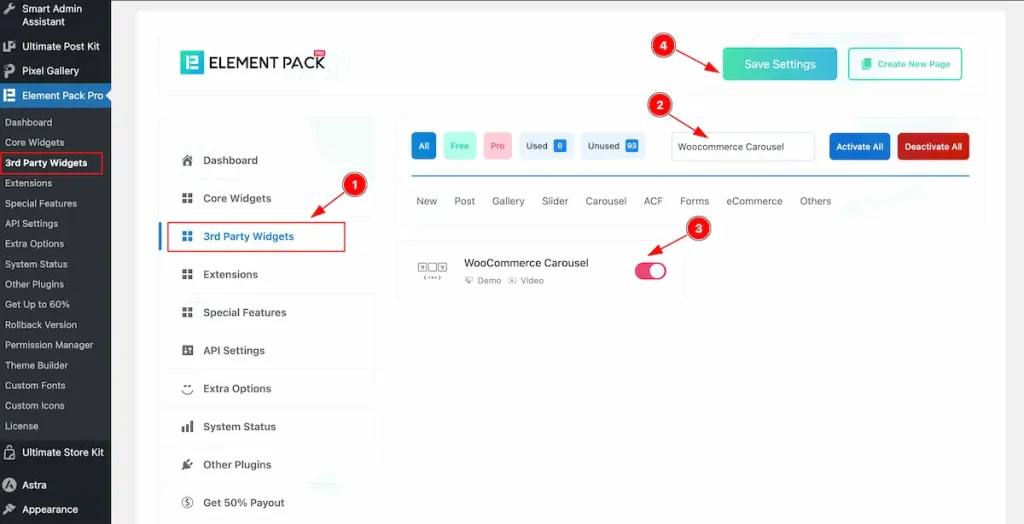Select the Free filter
The height and width of the screenshot is (524, 1024).
460,146
